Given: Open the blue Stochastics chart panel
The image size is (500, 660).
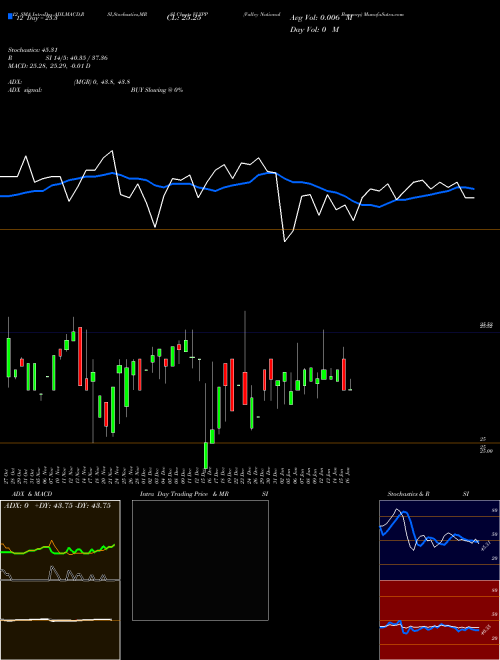Looking at the screenshot, I should click(x=439, y=540).
